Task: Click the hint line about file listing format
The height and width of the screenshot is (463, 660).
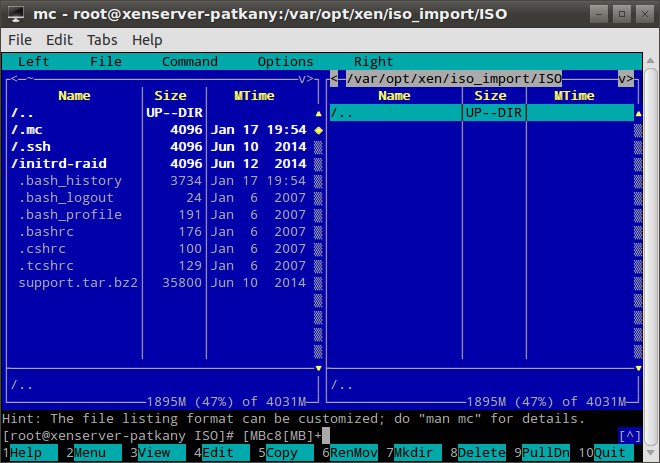Action: 294,419
